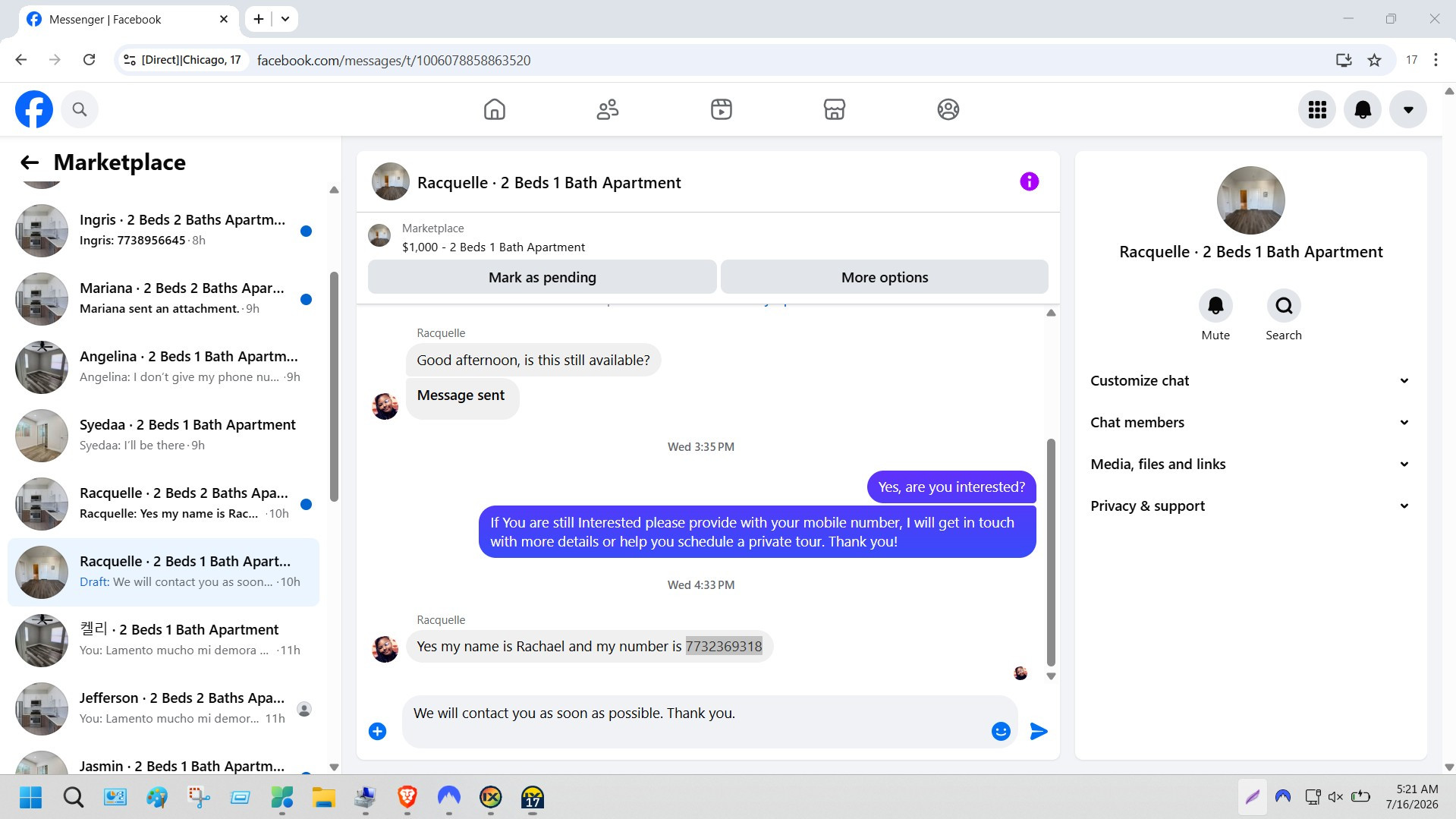The width and height of the screenshot is (1456, 819).
Task: Click the chat messages scrollbar up arrow
Action: [1051, 313]
